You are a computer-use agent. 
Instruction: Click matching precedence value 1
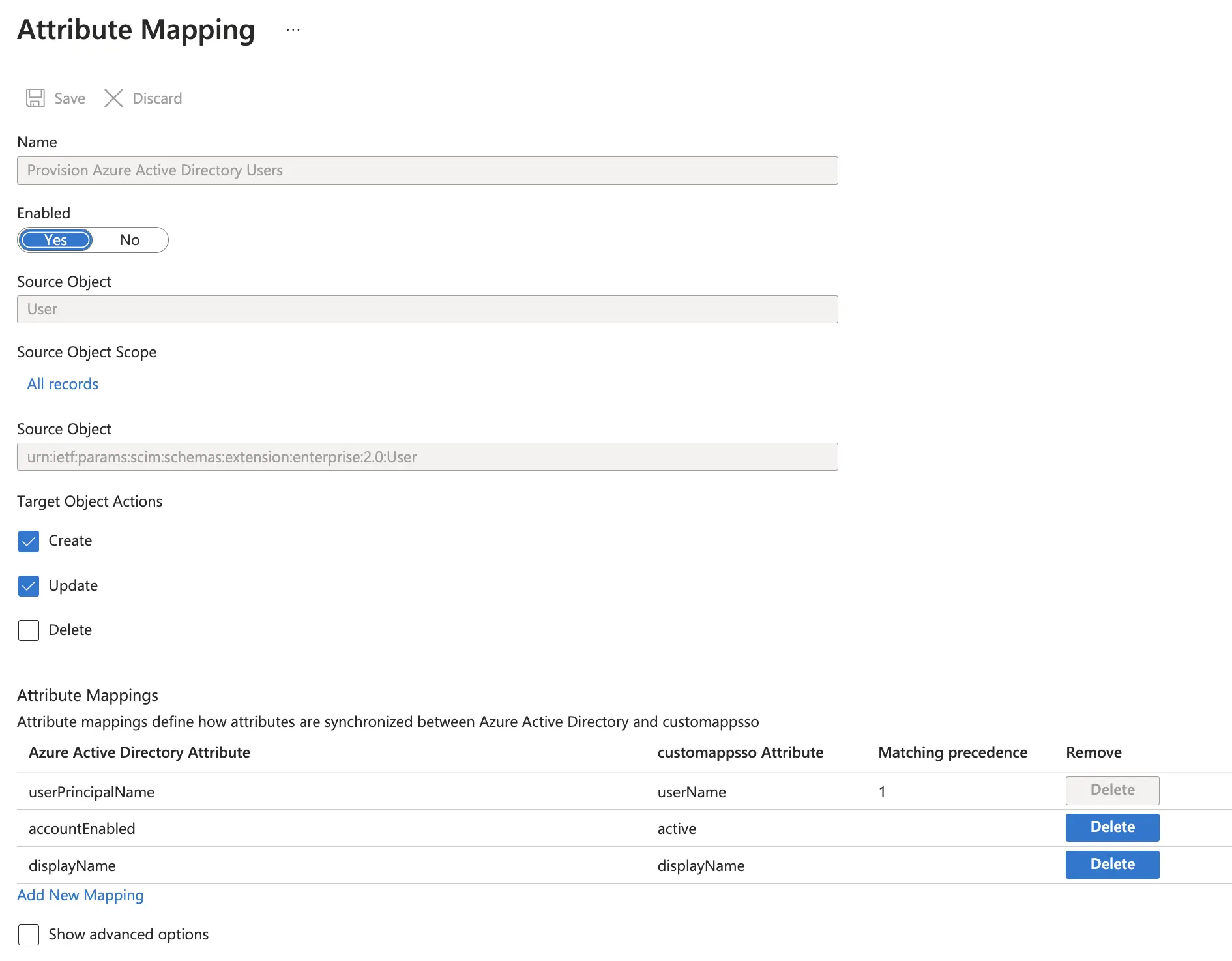(x=882, y=792)
